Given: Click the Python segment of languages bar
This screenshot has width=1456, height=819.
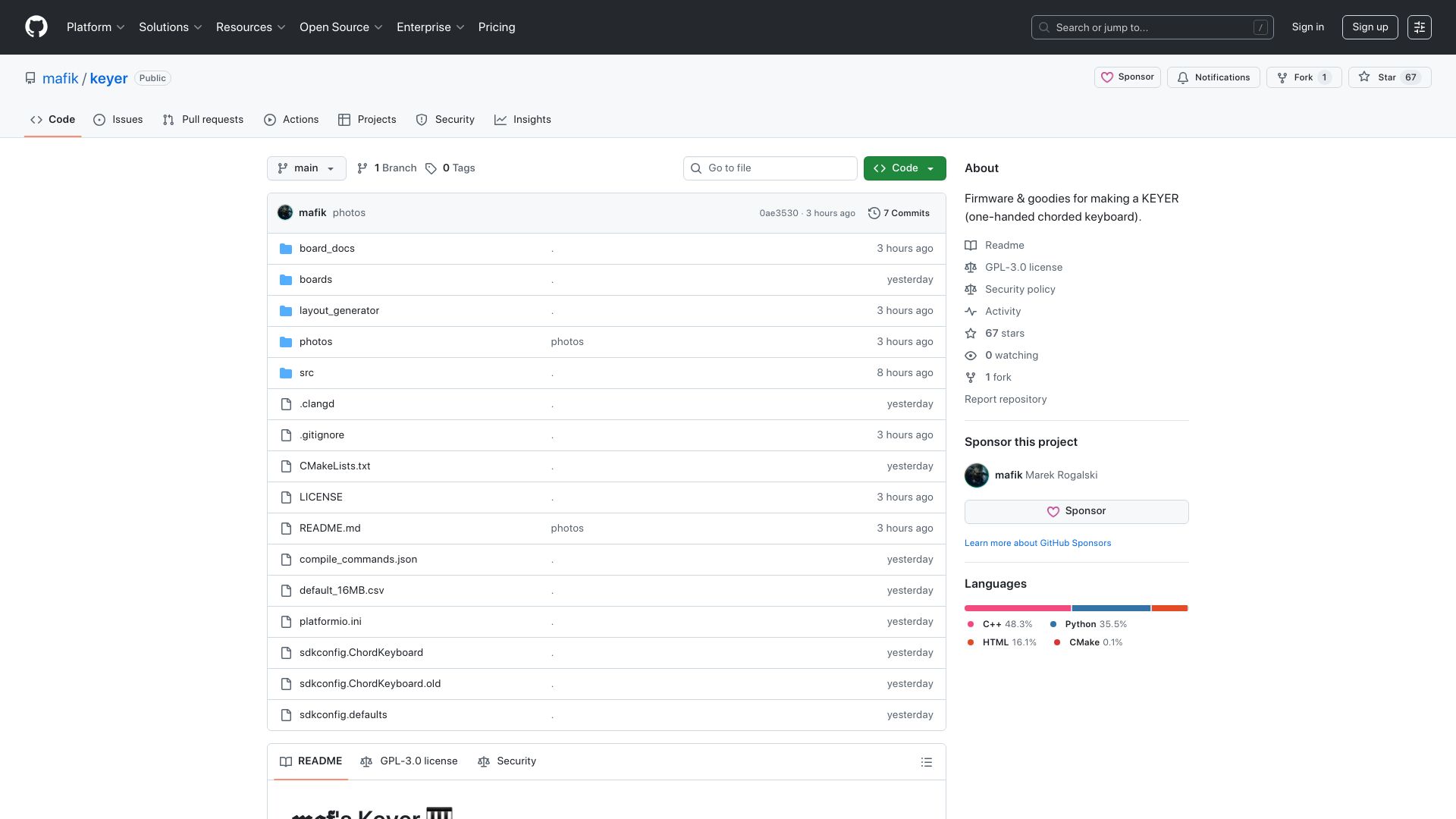Looking at the screenshot, I should (x=1111, y=608).
